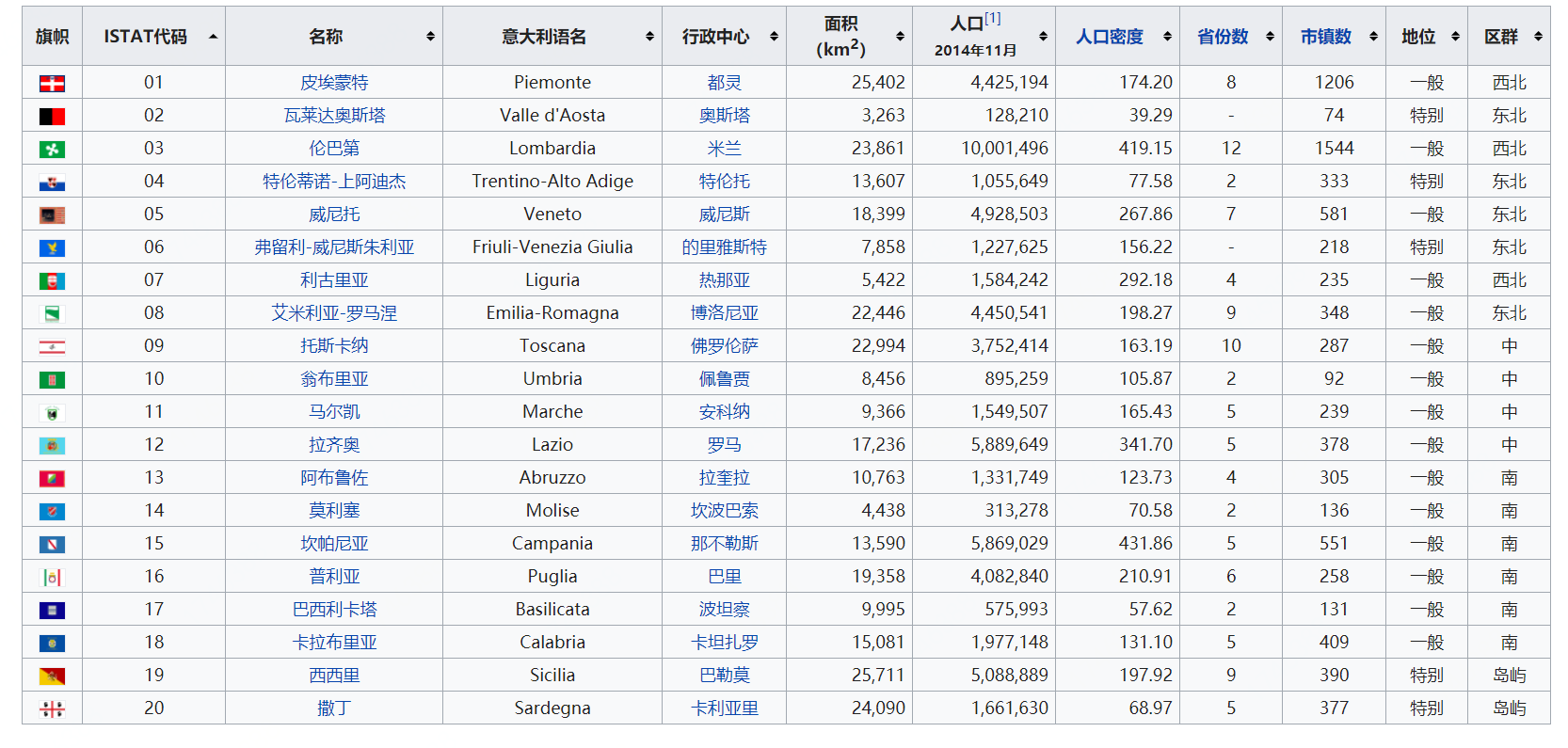
Task: Open the 卡利亚里 capital city link
Action: point(724,708)
